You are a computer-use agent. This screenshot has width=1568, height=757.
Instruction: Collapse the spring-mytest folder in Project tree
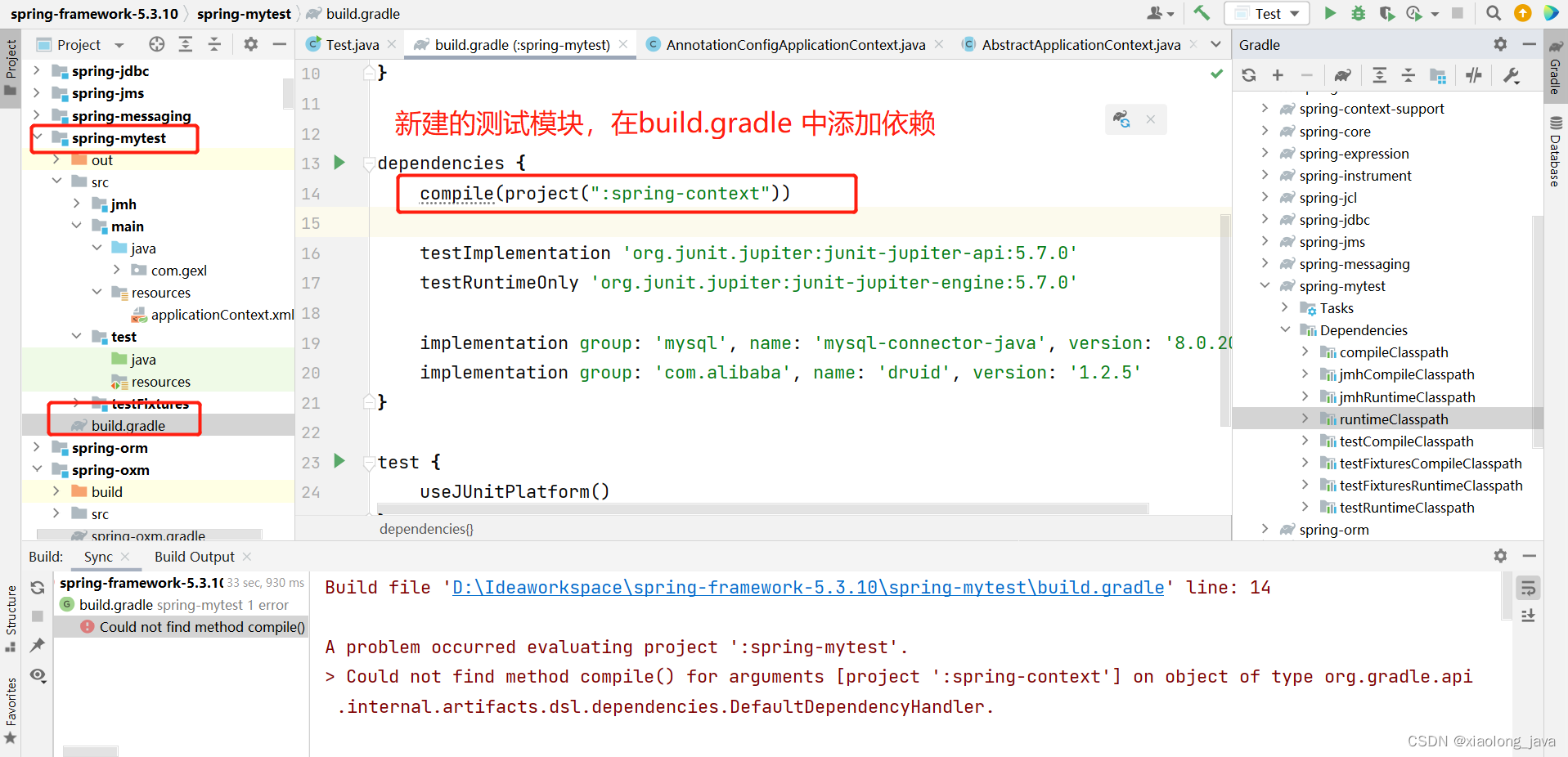click(38, 137)
